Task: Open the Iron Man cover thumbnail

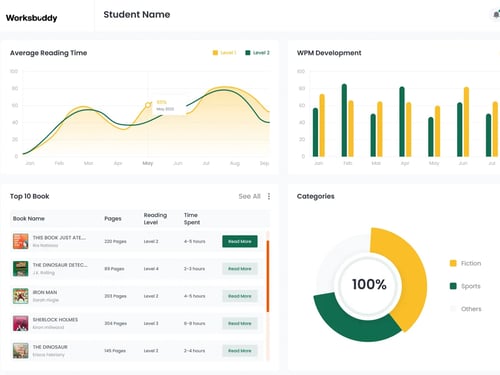Action: [21, 296]
